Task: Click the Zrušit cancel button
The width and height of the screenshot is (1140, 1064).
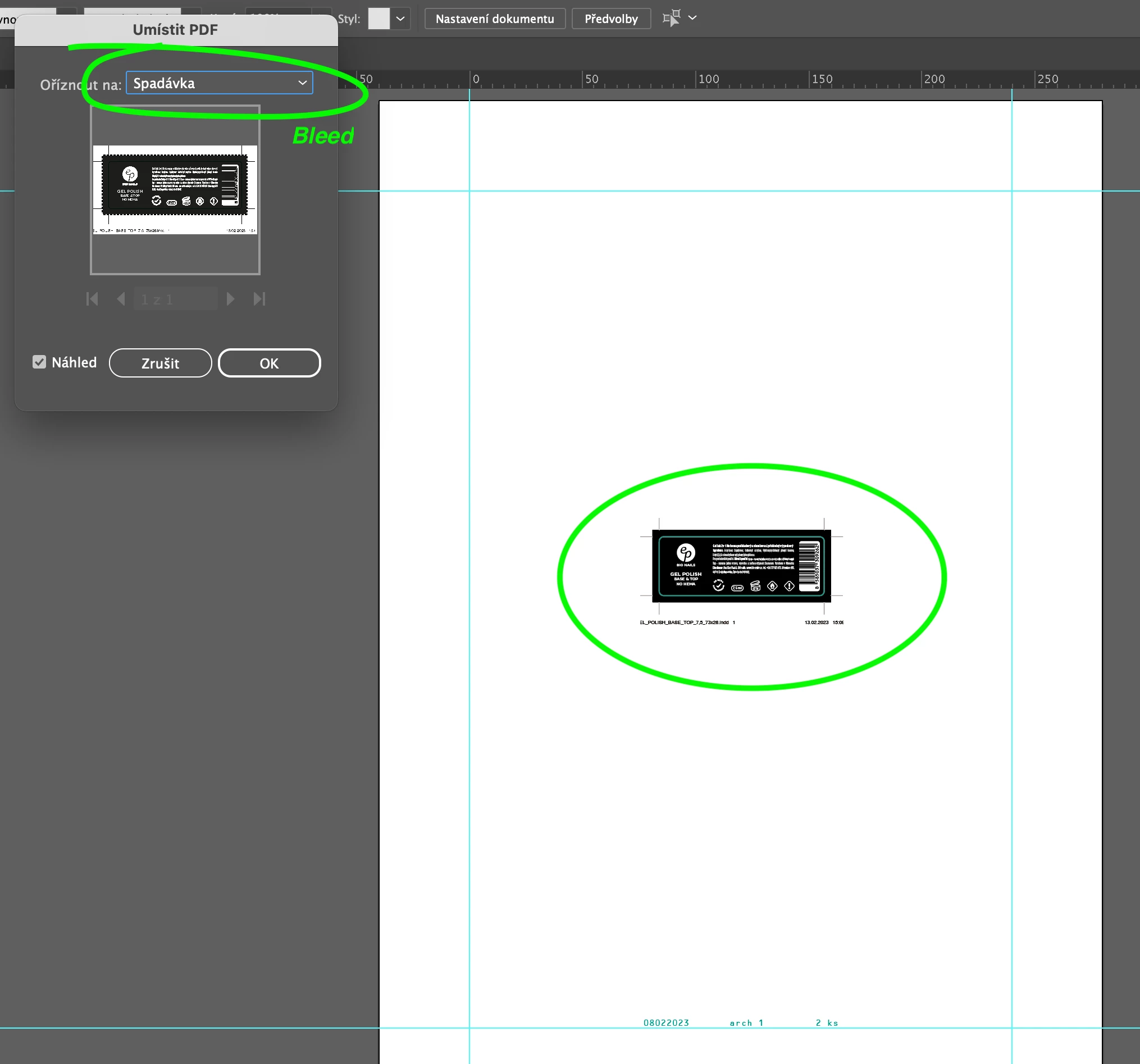Action: point(160,363)
